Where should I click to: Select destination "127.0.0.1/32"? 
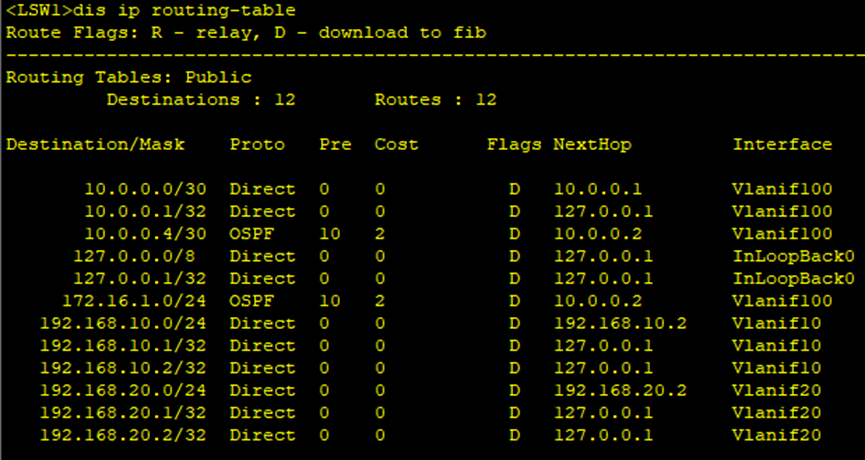coord(140,279)
